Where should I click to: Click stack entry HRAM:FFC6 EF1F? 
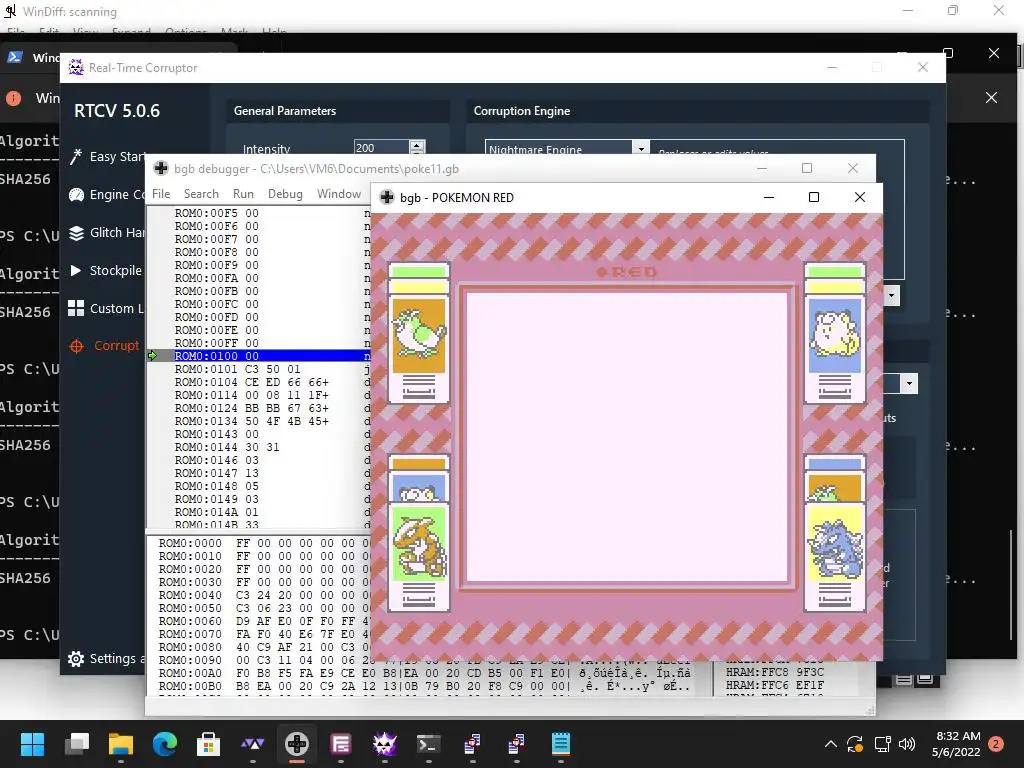(775, 685)
